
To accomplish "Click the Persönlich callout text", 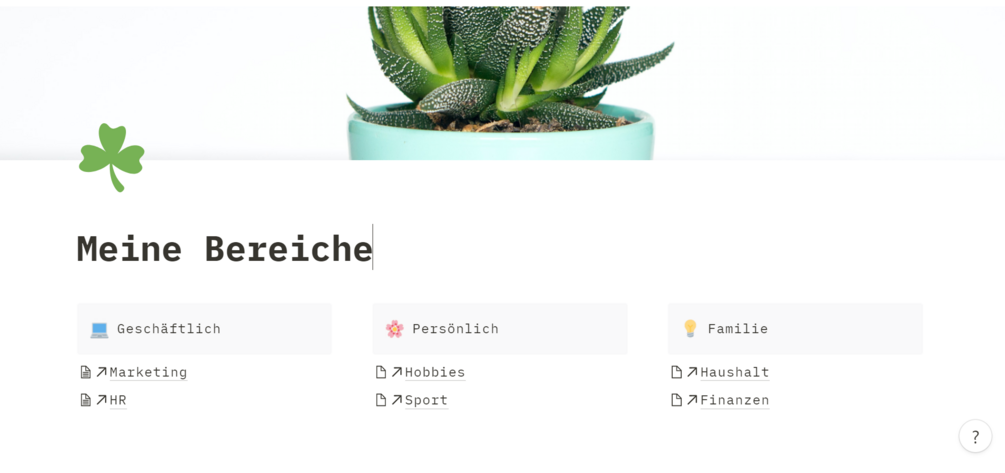I will [455, 329].
